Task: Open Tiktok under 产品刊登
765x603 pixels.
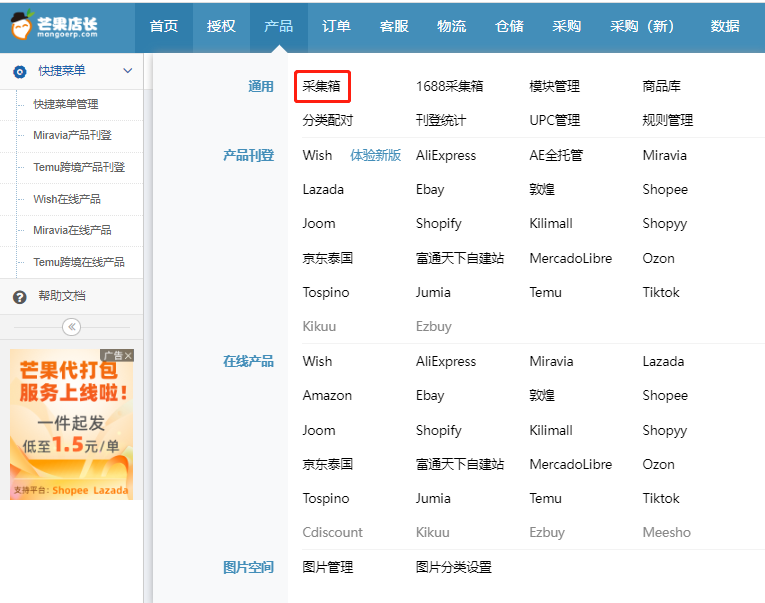Action: [661, 292]
